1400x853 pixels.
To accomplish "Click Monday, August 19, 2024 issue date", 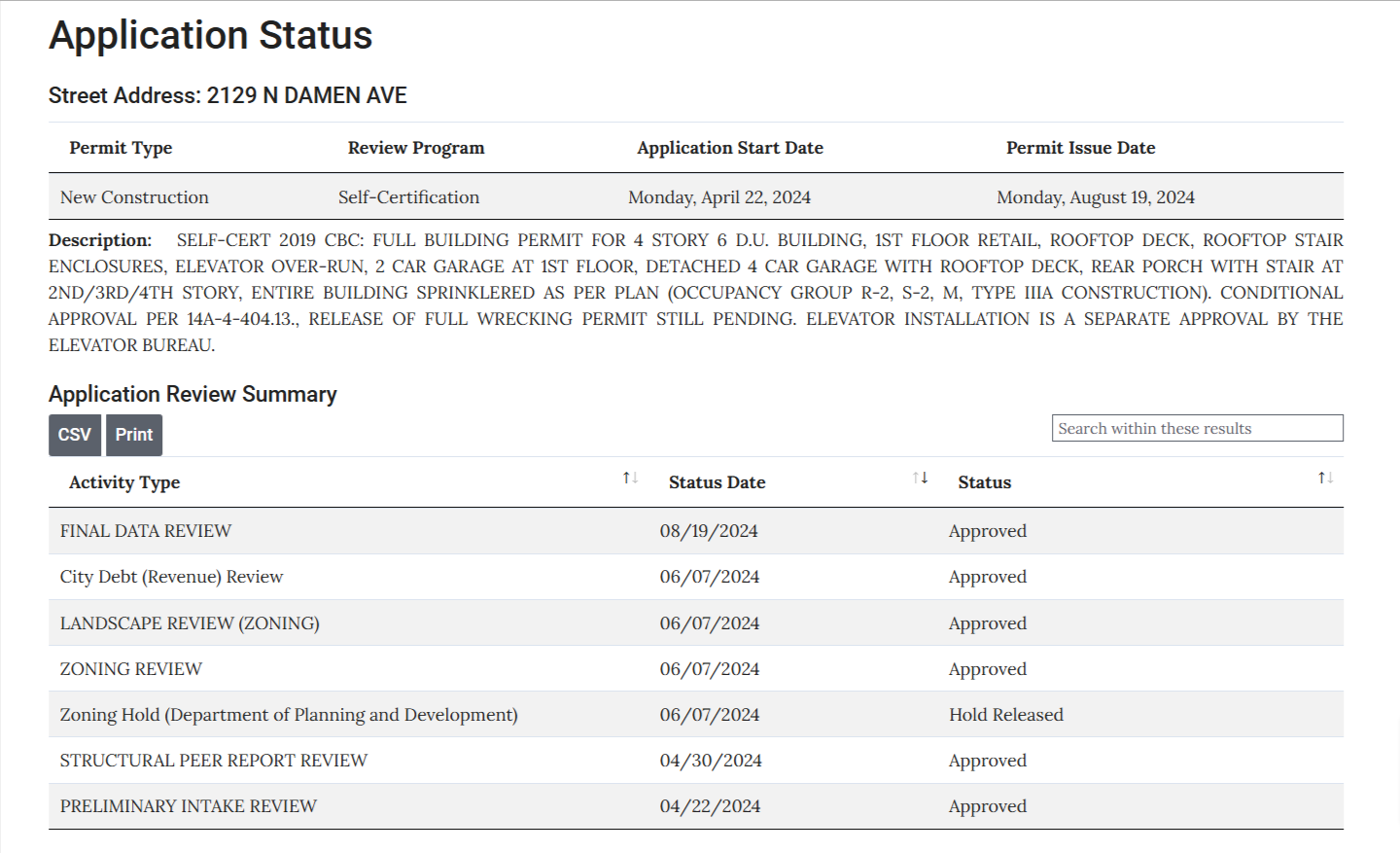I will 1096,197.
